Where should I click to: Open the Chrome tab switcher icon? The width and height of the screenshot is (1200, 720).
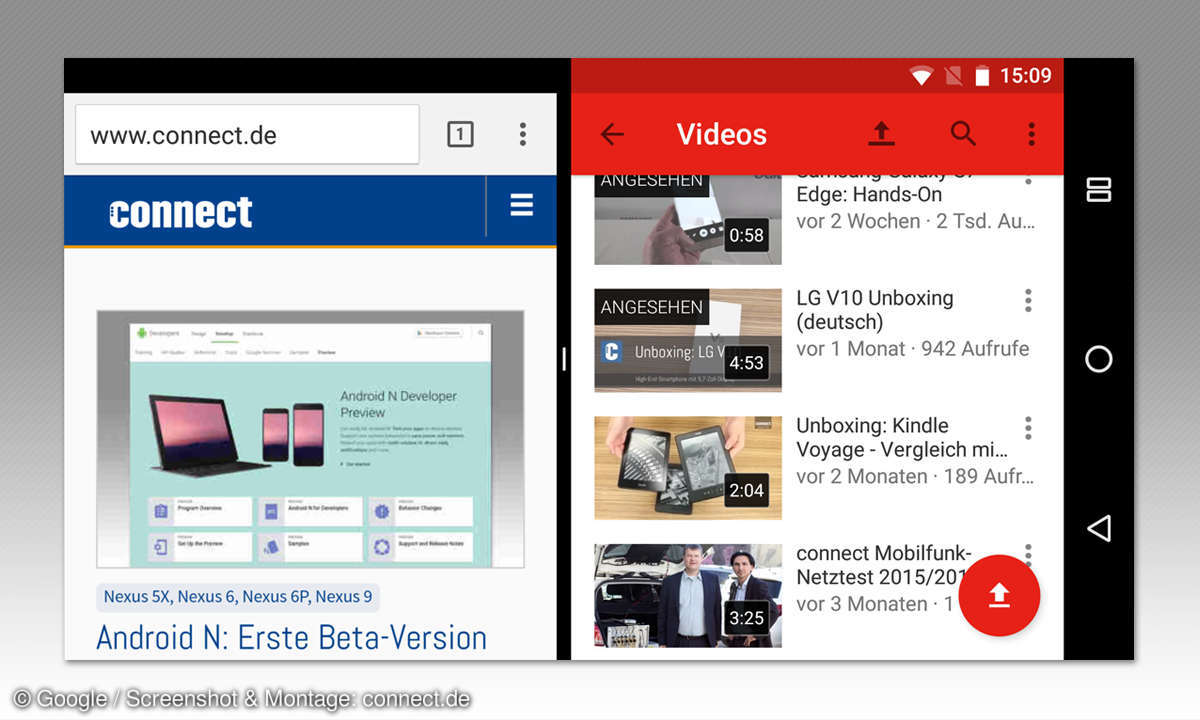click(460, 134)
